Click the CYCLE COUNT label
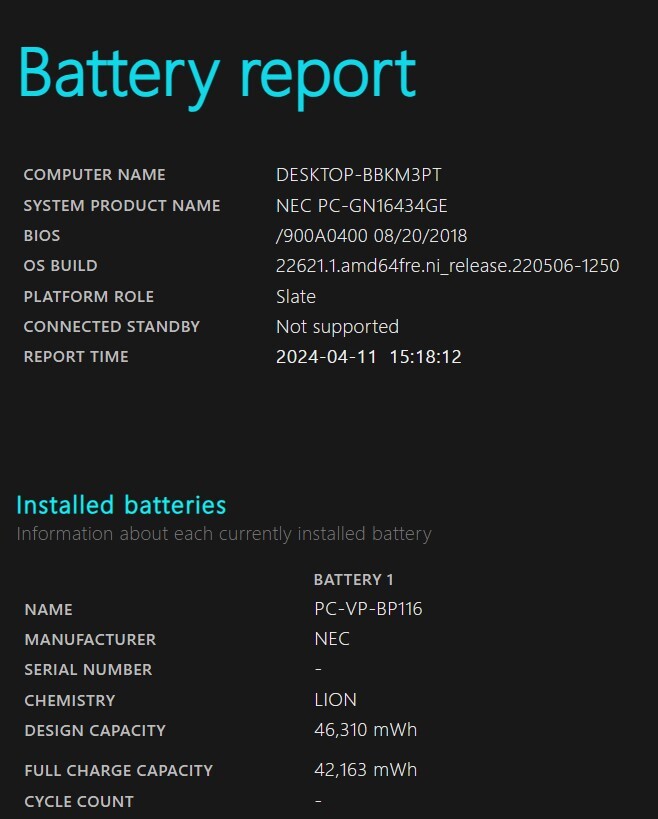Viewport: 658px width, 819px height. click(x=79, y=801)
